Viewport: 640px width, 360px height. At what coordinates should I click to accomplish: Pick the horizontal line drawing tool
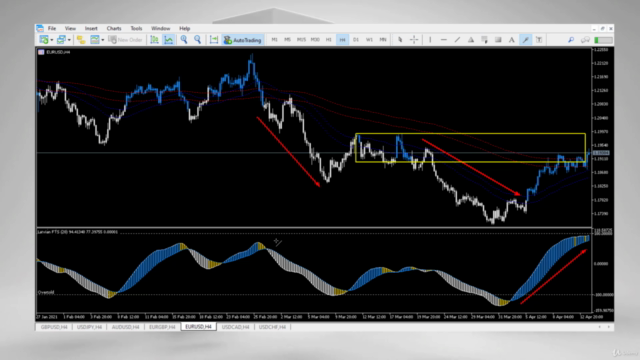[x=444, y=40]
